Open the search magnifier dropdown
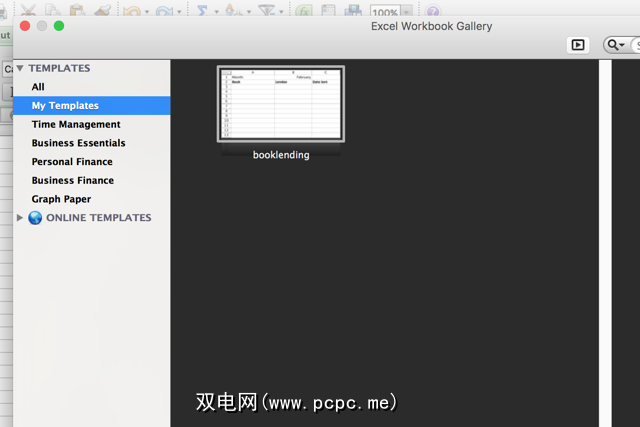 point(616,45)
